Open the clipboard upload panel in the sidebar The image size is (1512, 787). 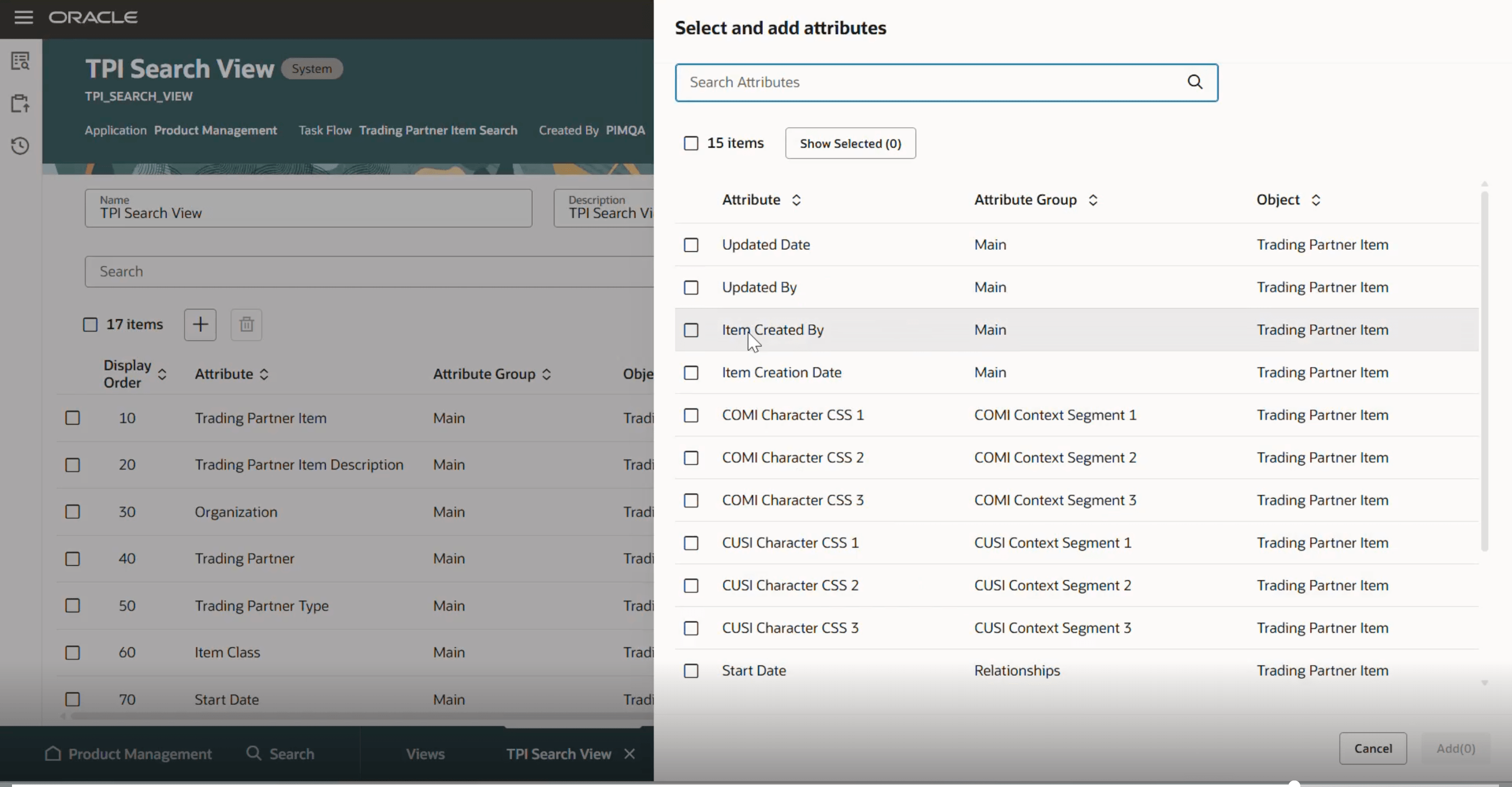point(20,103)
